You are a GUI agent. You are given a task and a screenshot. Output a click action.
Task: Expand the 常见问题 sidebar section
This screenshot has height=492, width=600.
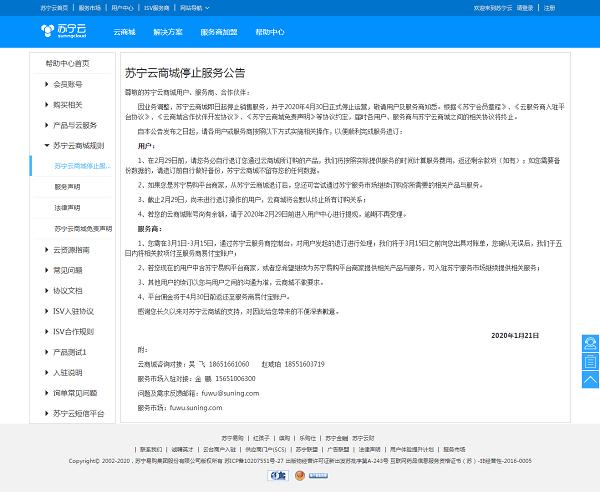tap(64, 270)
